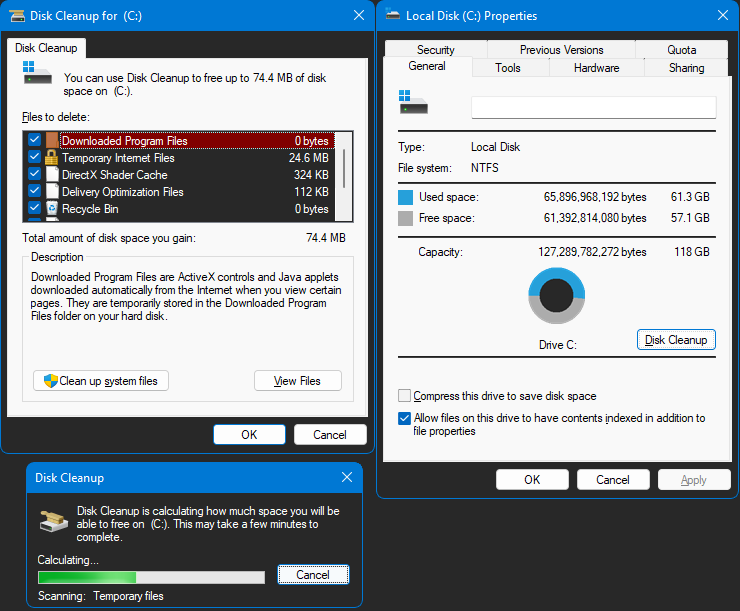Click the calculating dialog disk scanning icon
This screenshot has width=740, height=611.
(x=54, y=521)
